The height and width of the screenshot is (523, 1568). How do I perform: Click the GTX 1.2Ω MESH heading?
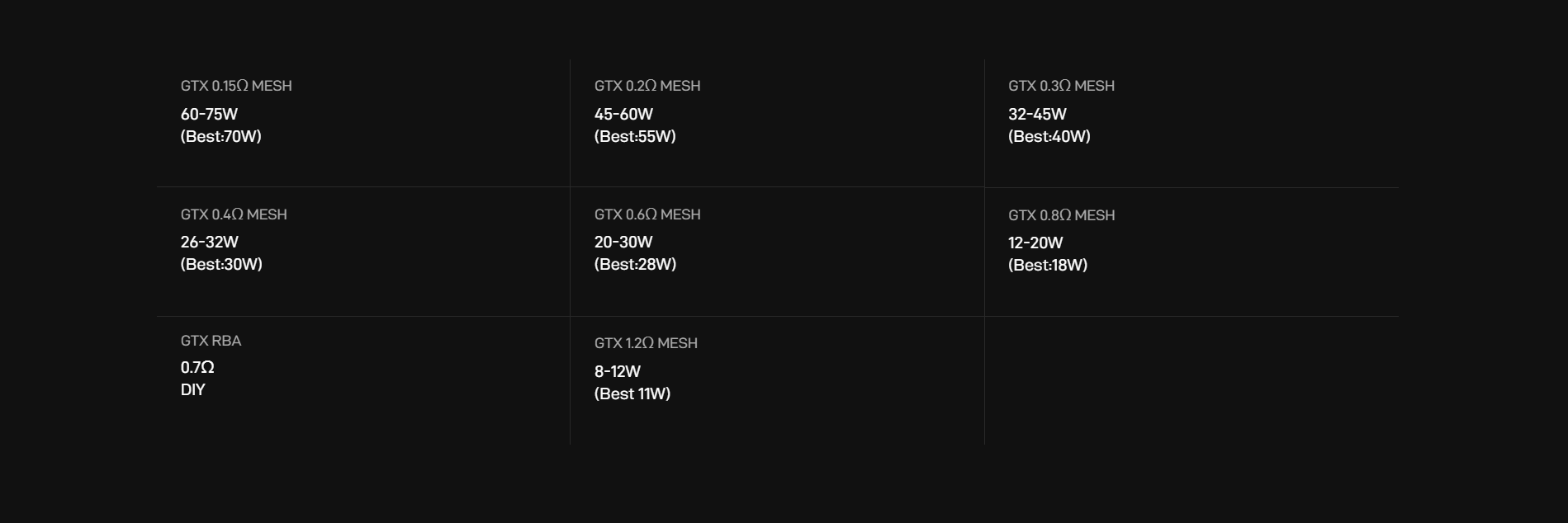click(646, 343)
